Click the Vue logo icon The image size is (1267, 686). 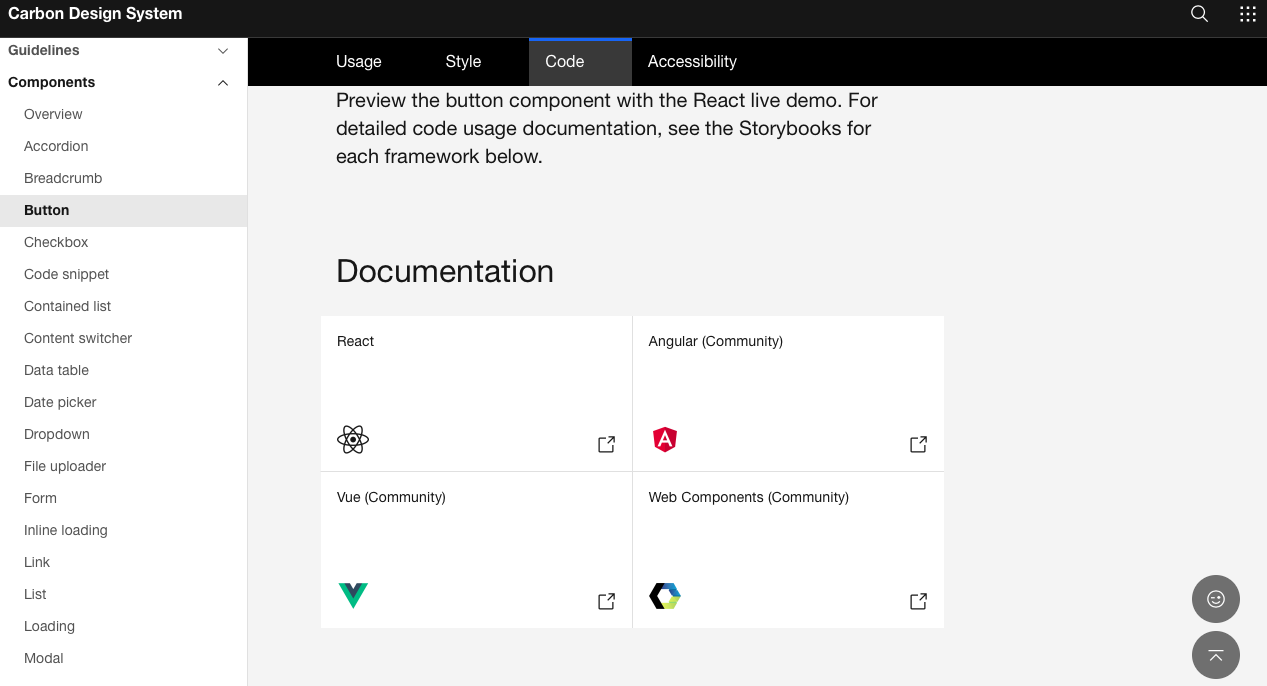[x=353, y=595]
